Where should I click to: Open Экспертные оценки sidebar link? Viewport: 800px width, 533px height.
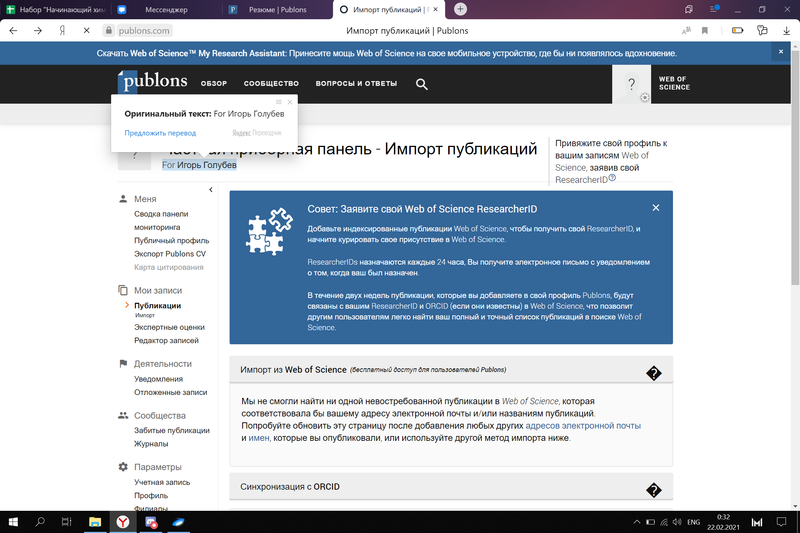[169, 327]
